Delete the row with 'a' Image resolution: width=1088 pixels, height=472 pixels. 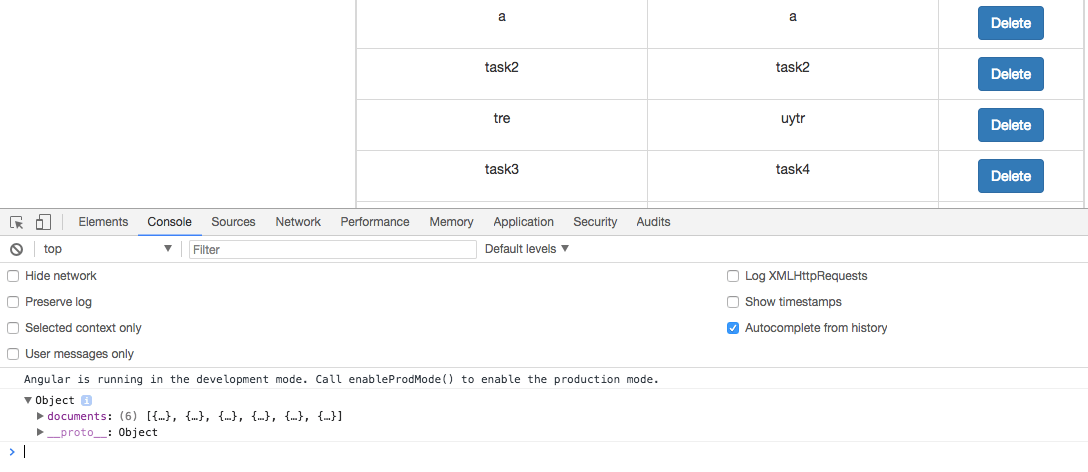[x=1010, y=23]
